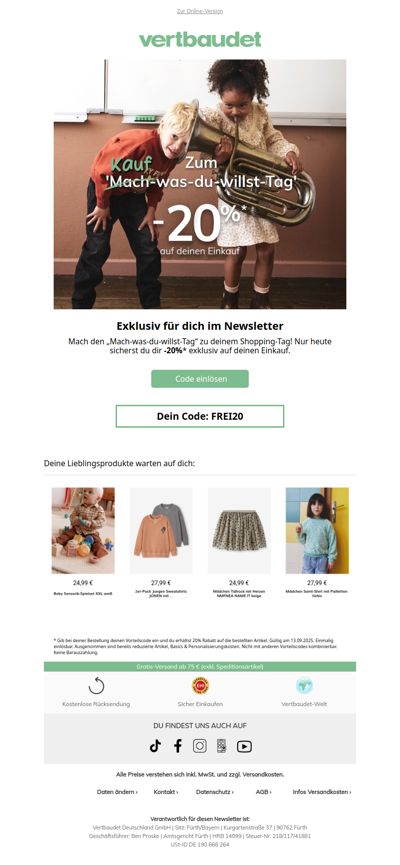
Task: Click the mobile app phone icon
Action: [x=222, y=746]
